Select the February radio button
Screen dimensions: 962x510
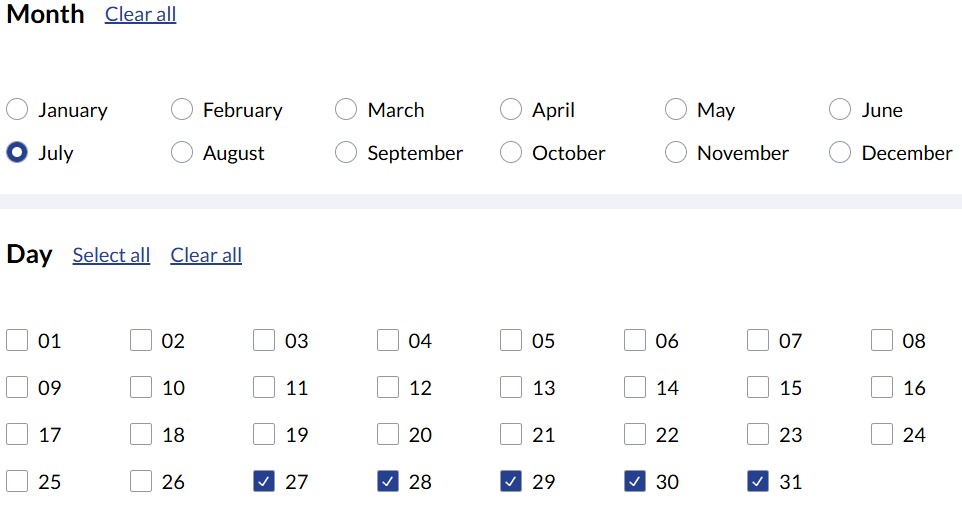click(x=182, y=110)
